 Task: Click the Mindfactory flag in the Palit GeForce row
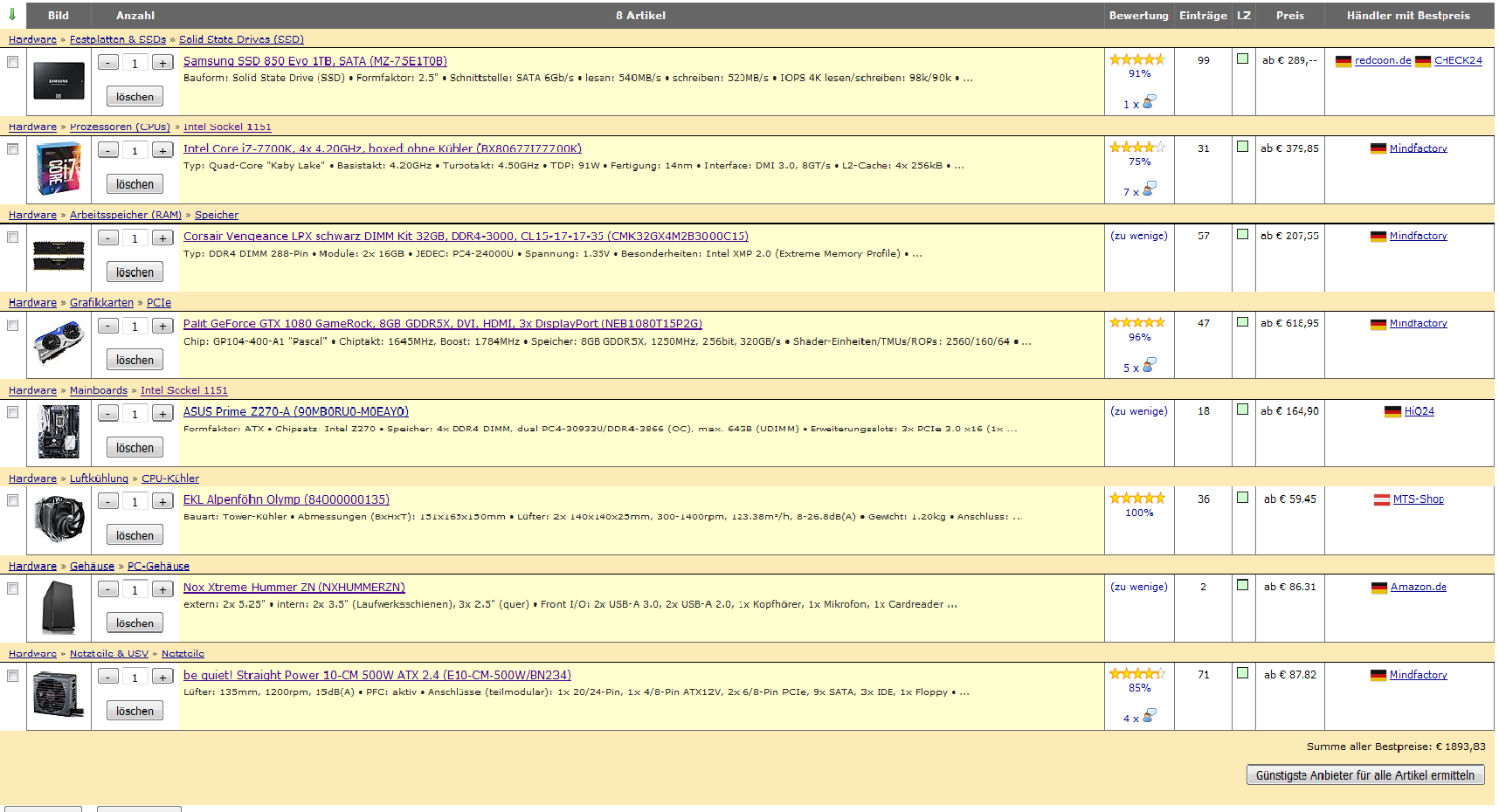1378,324
